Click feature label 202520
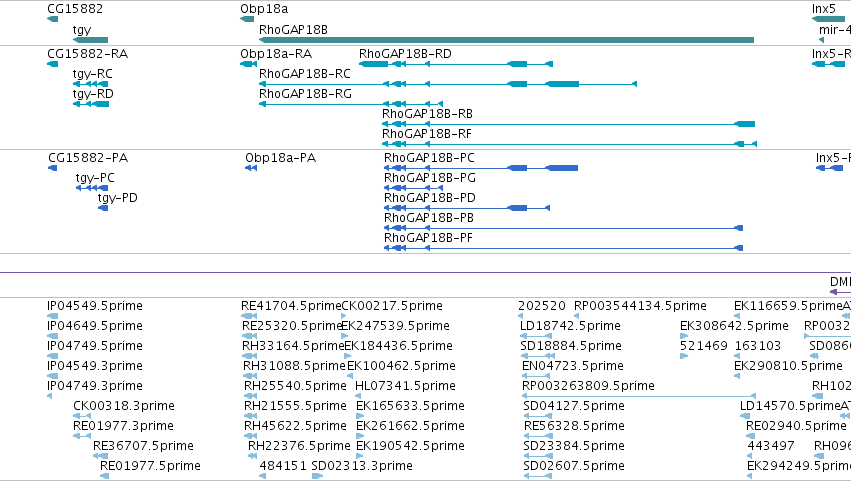Viewport: 851px width, 481px height. click(x=542, y=306)
